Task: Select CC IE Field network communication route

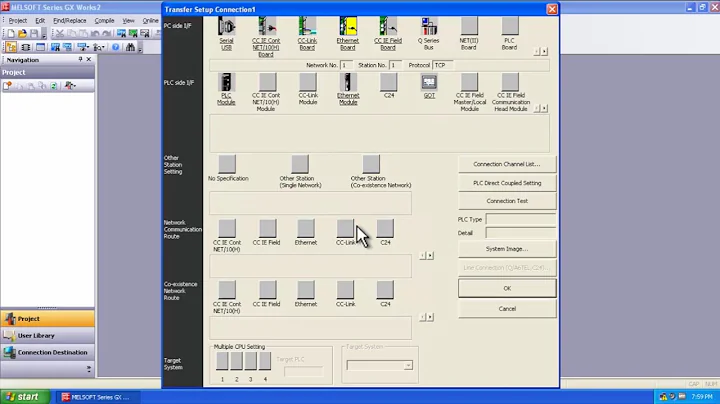Action: tap(267, 228)
